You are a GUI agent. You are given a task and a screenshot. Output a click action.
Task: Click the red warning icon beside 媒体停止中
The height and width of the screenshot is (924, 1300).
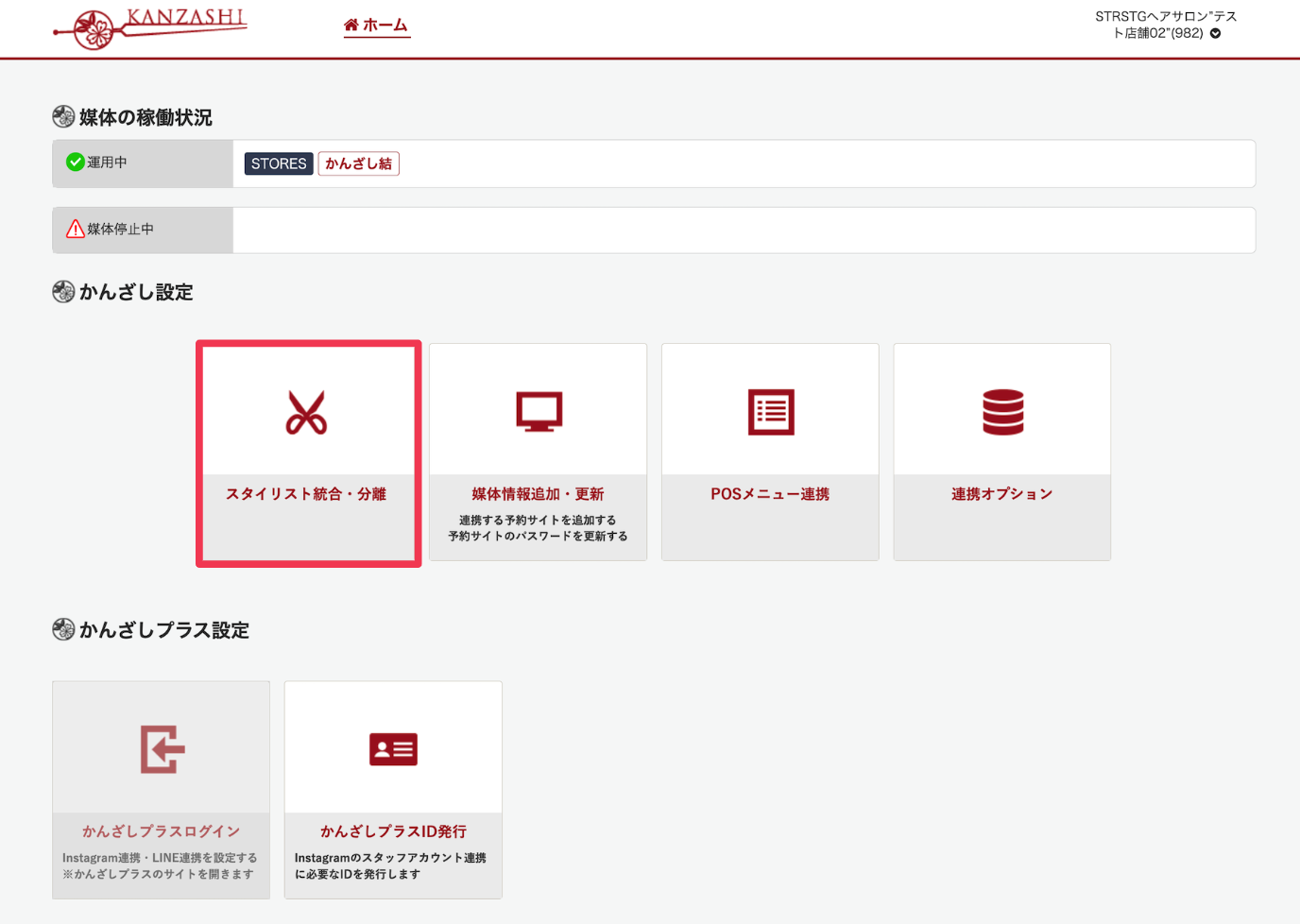point(75,229)
